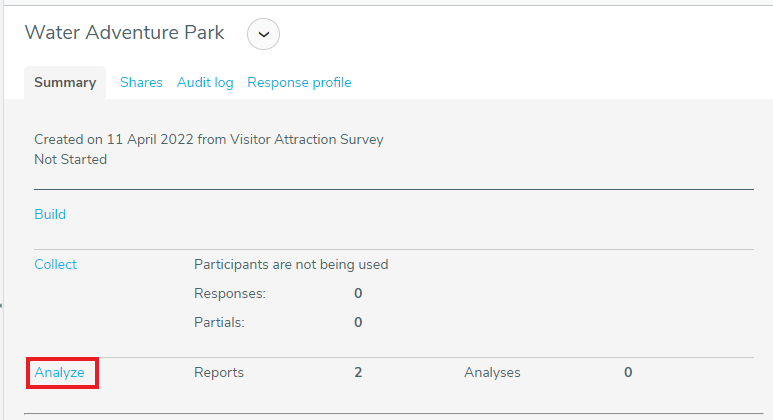Screen dimensions: 773x420
Task: Open the dropdown beside Water Adventure Park
Action: pyautogui.click(x=263, y=34)
